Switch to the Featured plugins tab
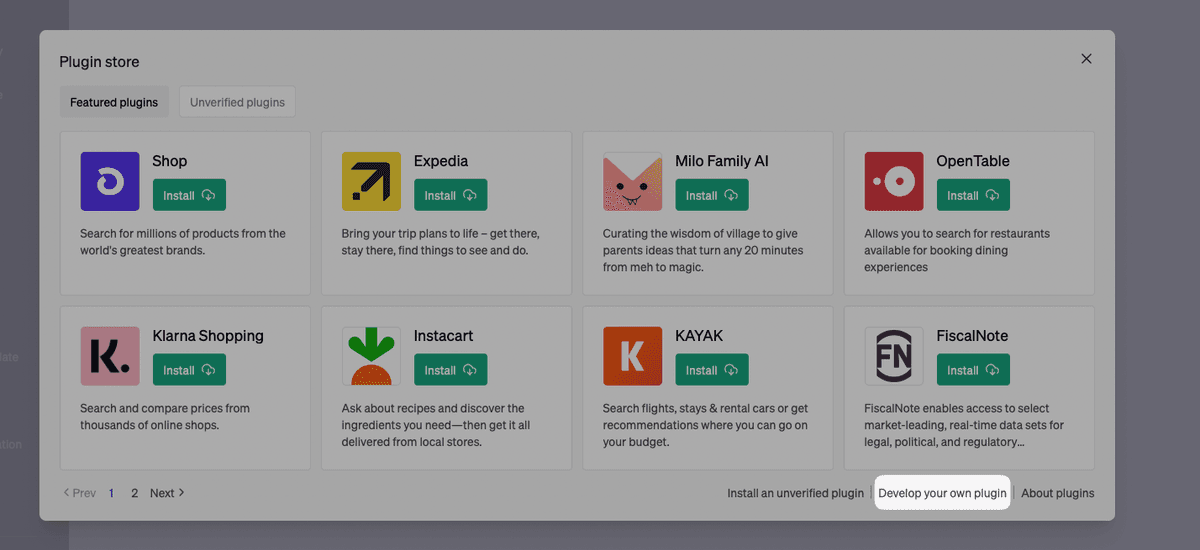 pos(114,102)
